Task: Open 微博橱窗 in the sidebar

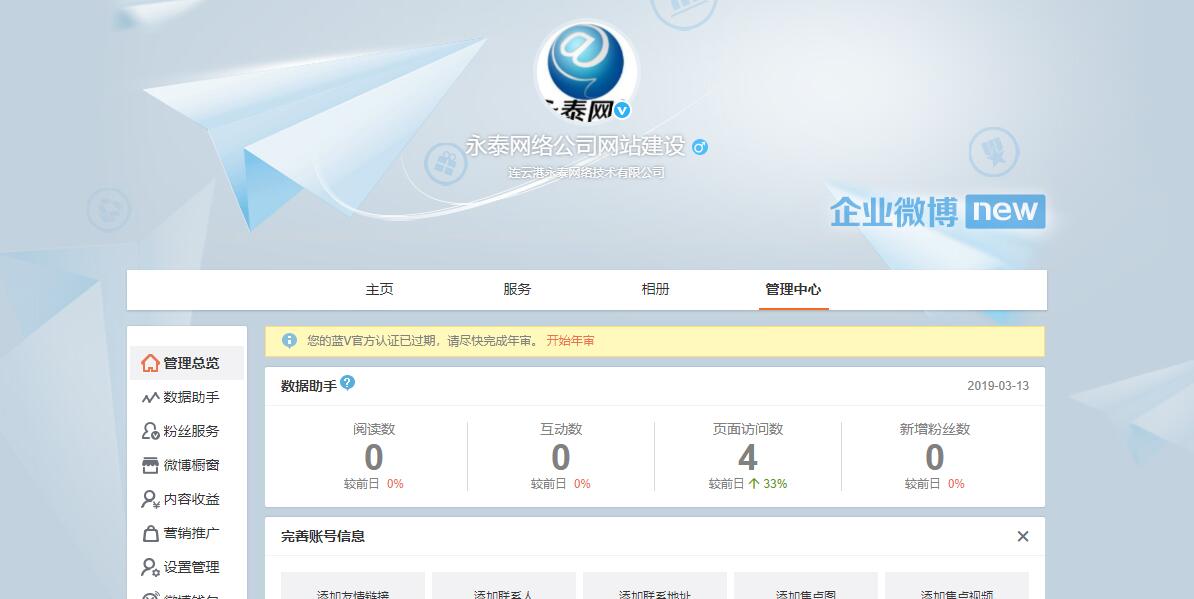Action: [x=187, y=465]
